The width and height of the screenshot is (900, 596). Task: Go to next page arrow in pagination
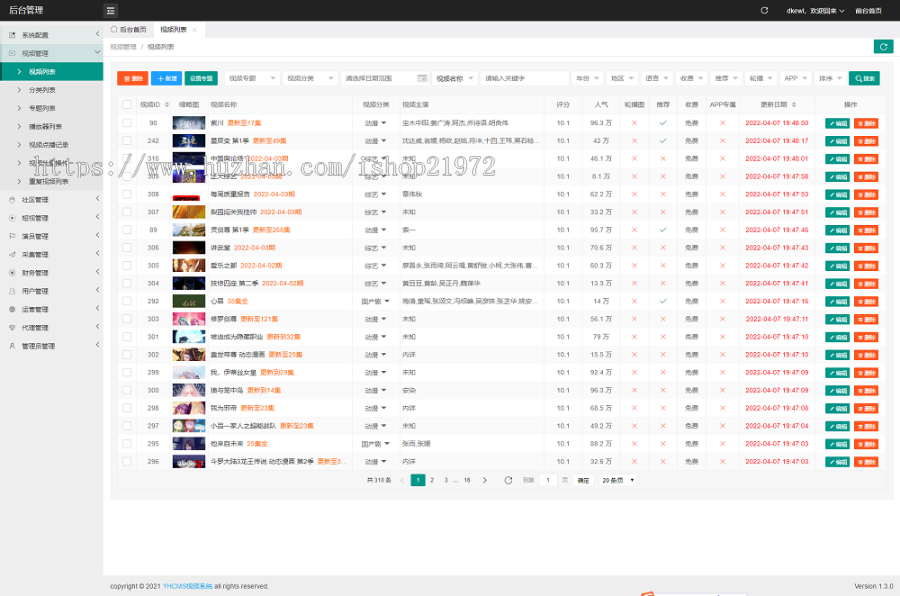(x=484, y=480)
